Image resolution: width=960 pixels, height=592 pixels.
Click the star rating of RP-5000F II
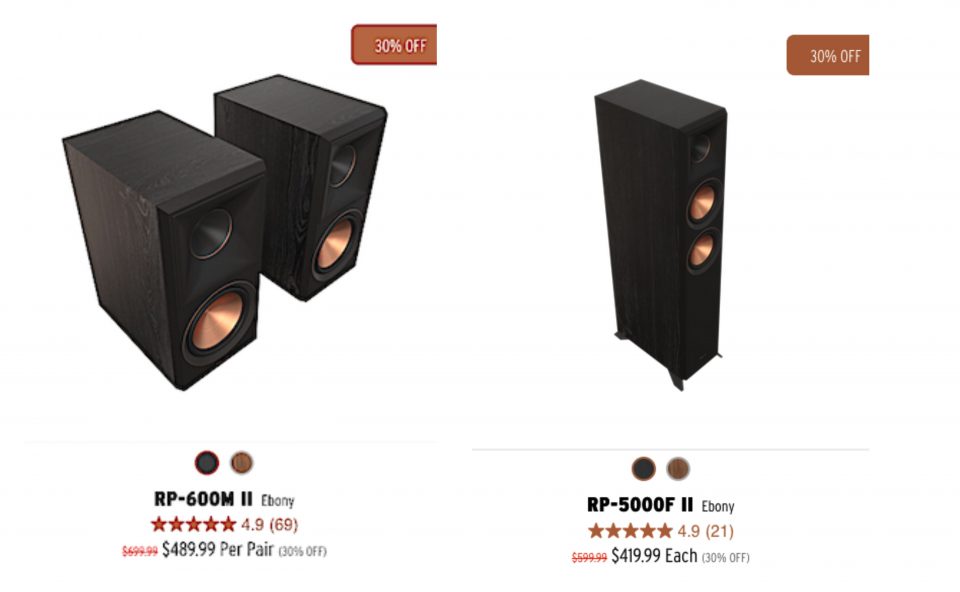pos(630,531)
